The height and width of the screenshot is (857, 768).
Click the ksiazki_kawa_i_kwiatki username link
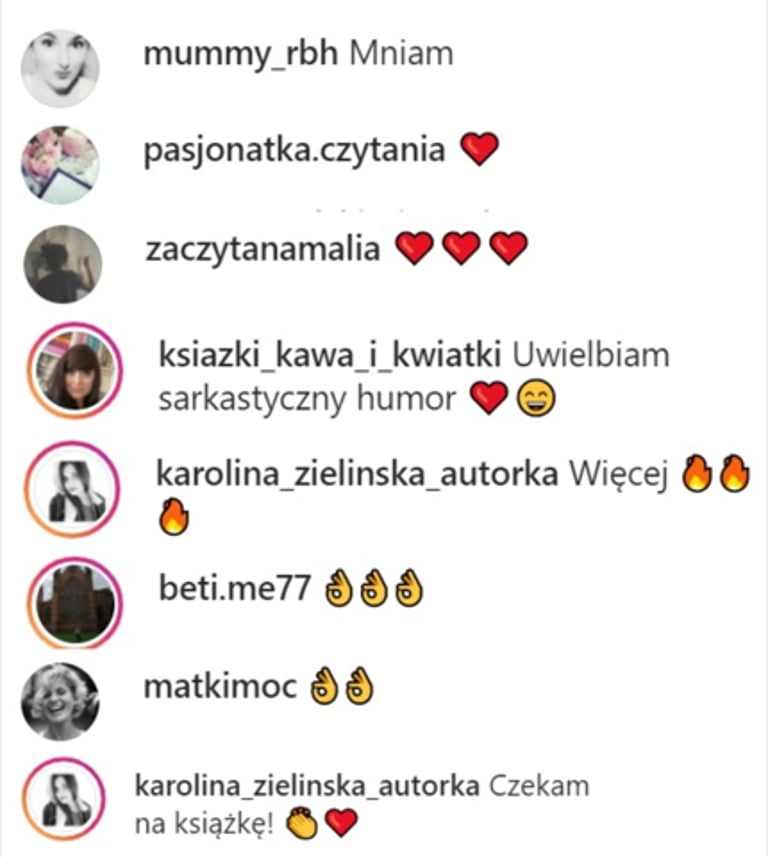pyautogui.click(x=330, y=355)
